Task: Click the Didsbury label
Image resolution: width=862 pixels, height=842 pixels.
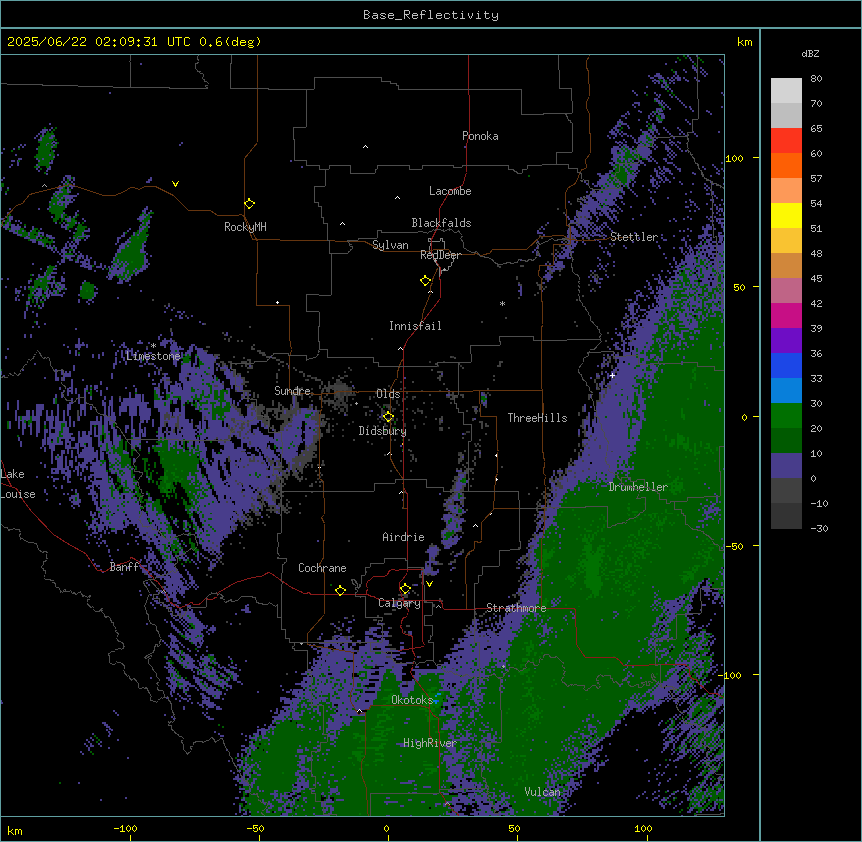Action: [383, 431]
